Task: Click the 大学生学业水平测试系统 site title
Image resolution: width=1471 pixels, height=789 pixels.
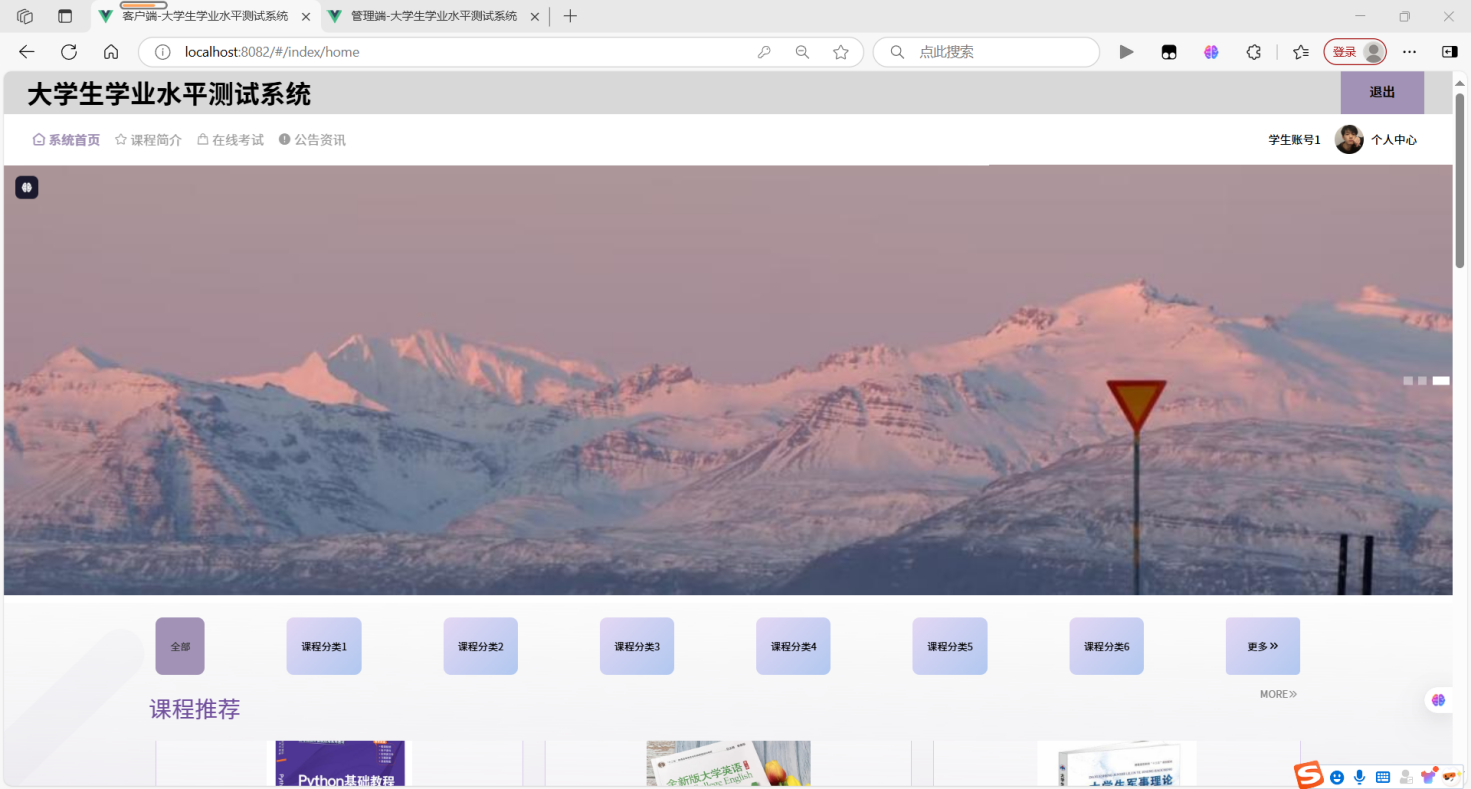Action: 169,94
